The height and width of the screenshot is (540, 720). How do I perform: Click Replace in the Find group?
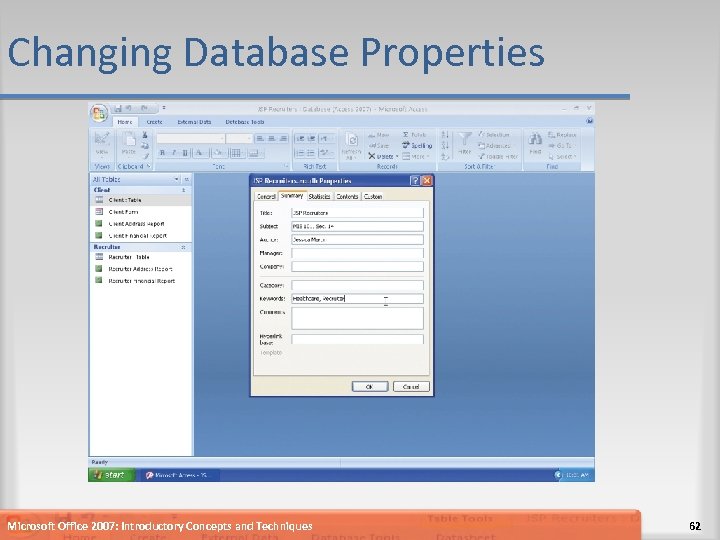(562, 135)
